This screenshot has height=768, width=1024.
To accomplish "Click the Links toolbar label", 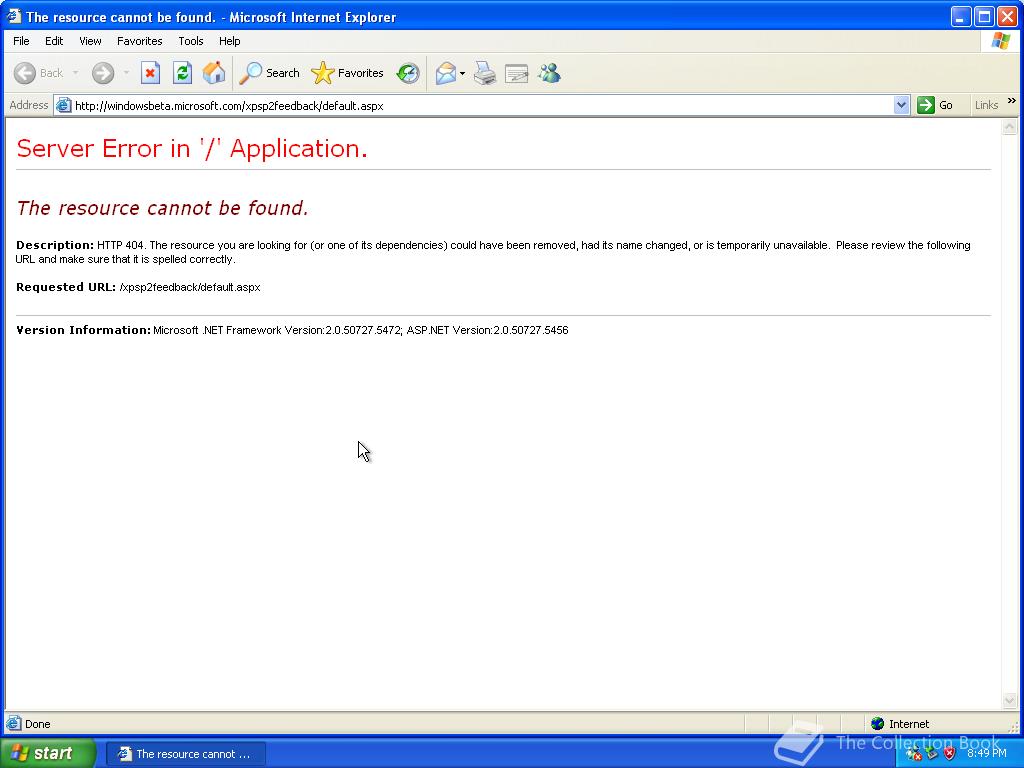I will click(x=986, y=105).
